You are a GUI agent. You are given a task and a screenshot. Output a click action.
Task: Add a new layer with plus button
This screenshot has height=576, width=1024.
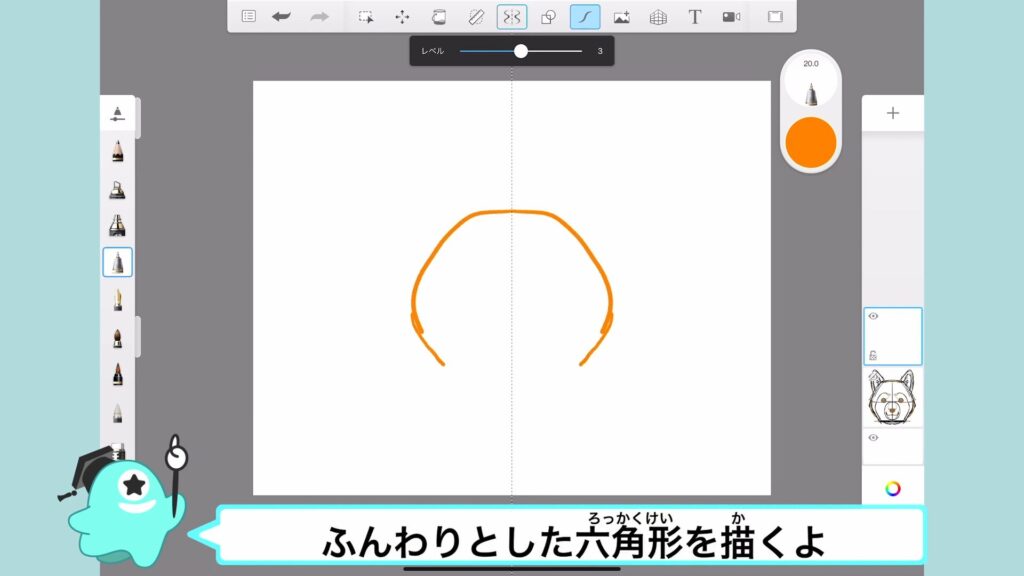click(892, 113)
